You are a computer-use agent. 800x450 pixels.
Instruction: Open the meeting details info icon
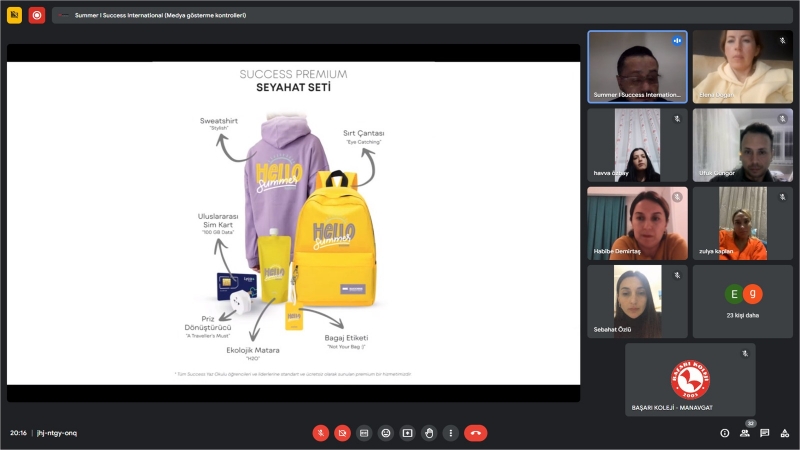(724, 433)
